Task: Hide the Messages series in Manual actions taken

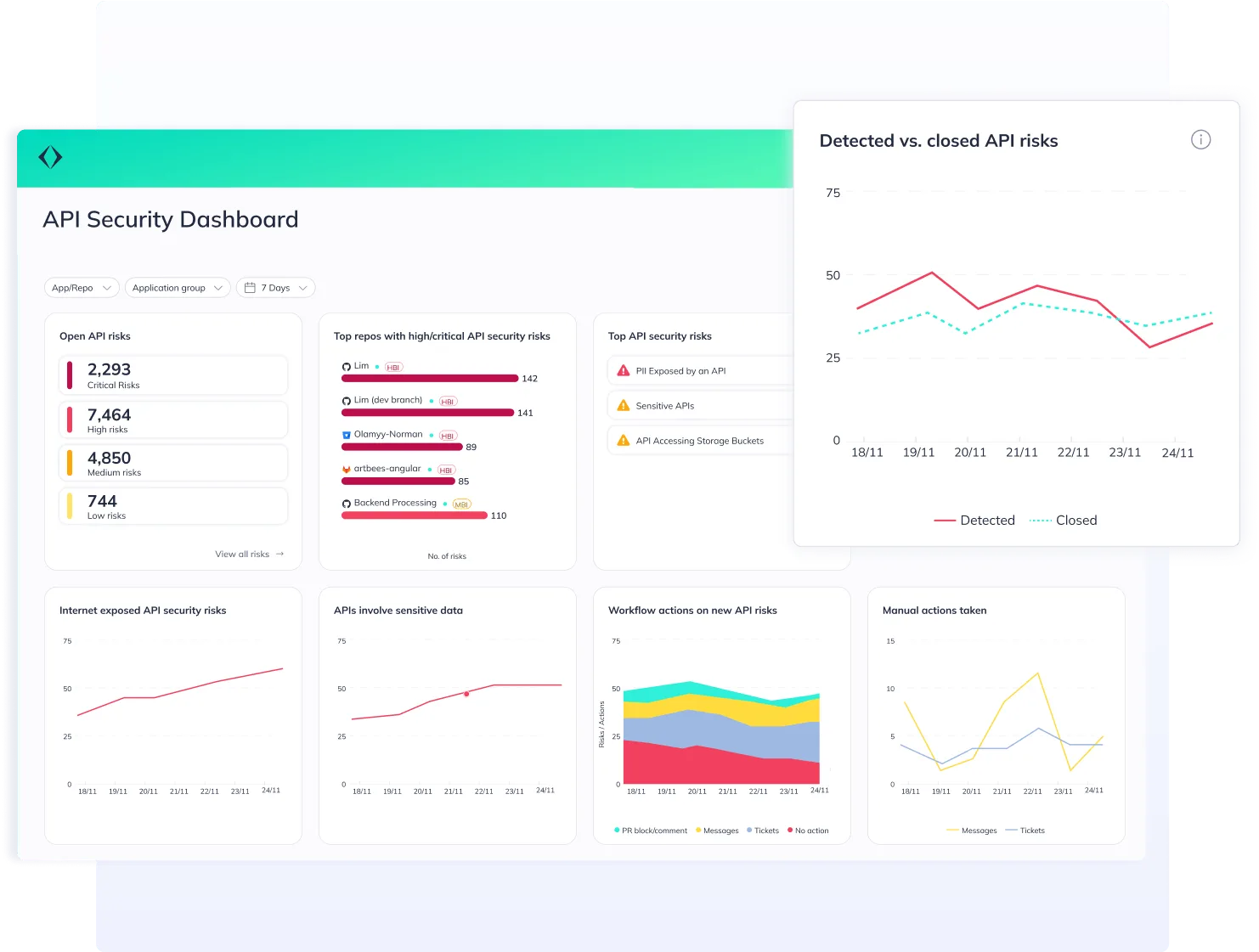Action: pyautogui.click(x=972, y=830)
